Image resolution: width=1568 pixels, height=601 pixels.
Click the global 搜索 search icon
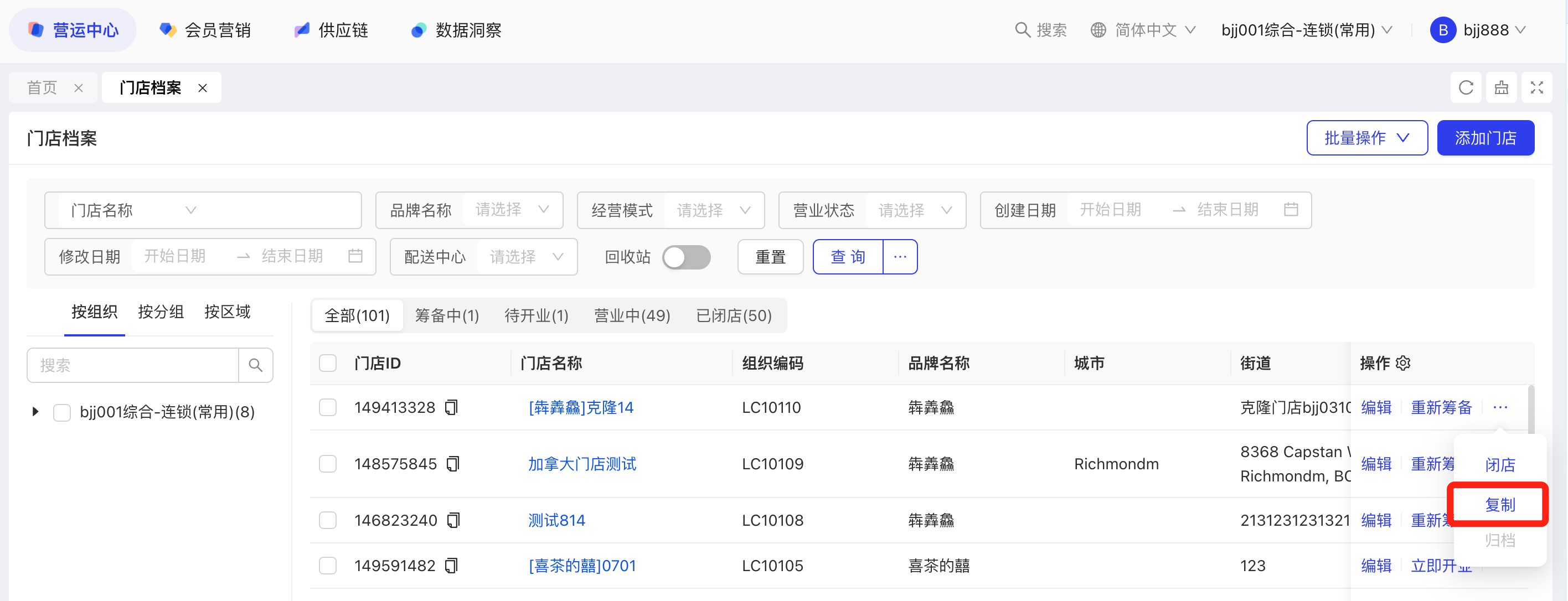(1022, 30)
